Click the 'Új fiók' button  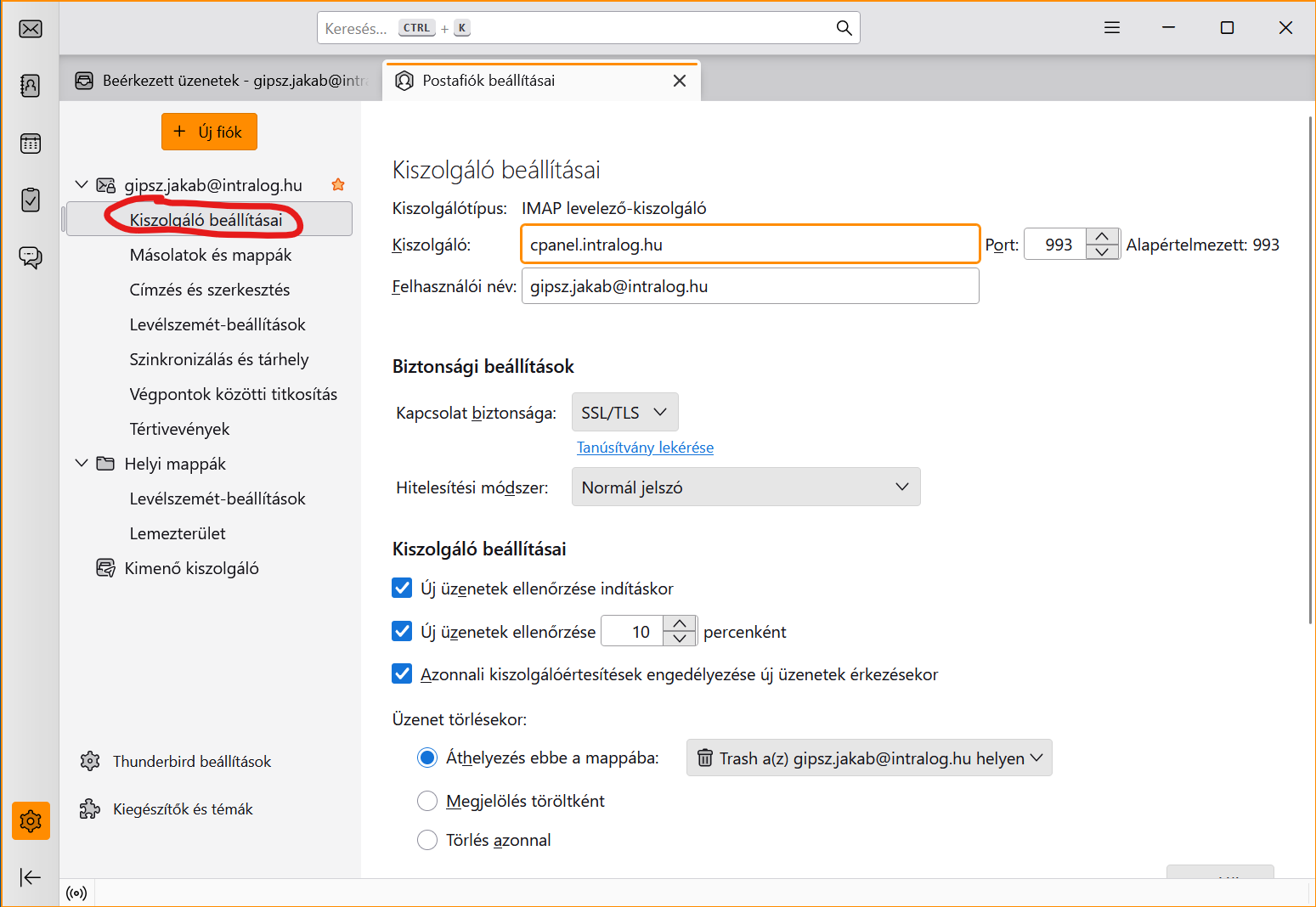coord(209,132)
